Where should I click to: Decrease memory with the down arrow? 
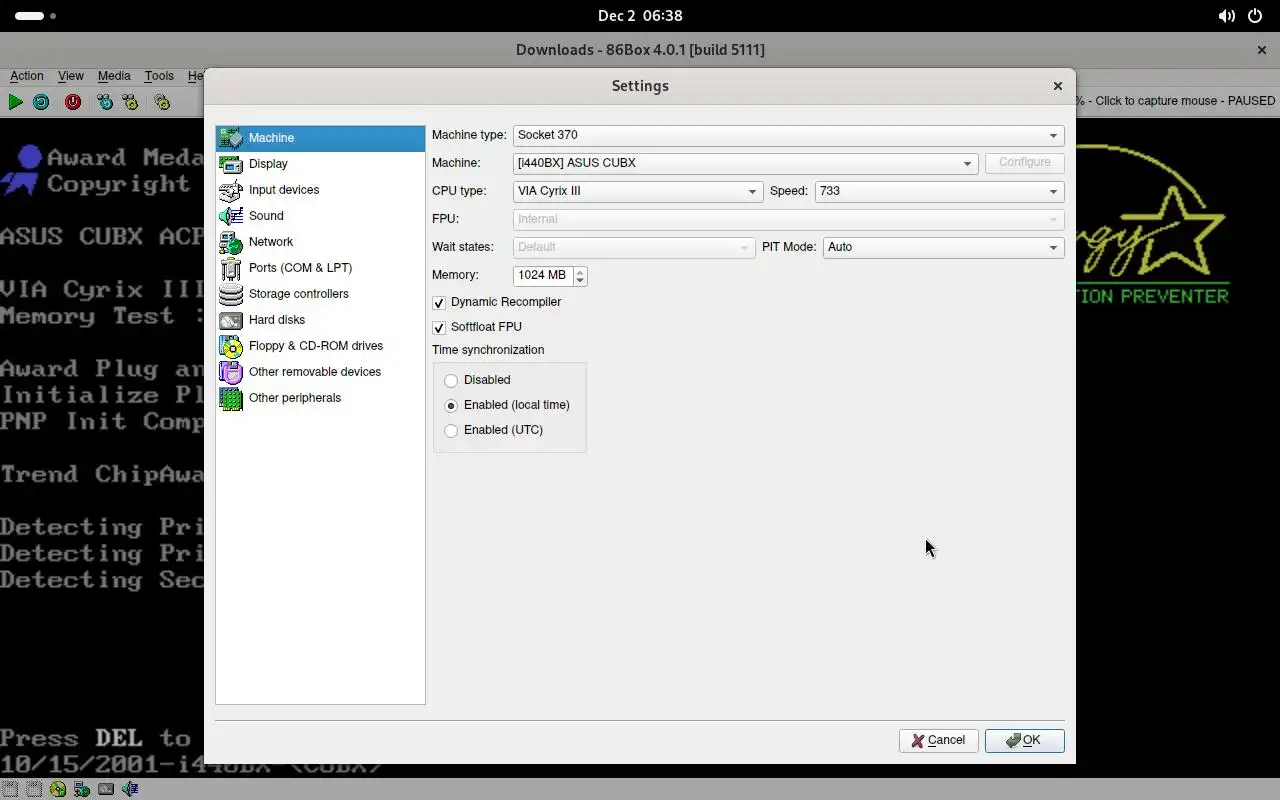coord(580,280)
